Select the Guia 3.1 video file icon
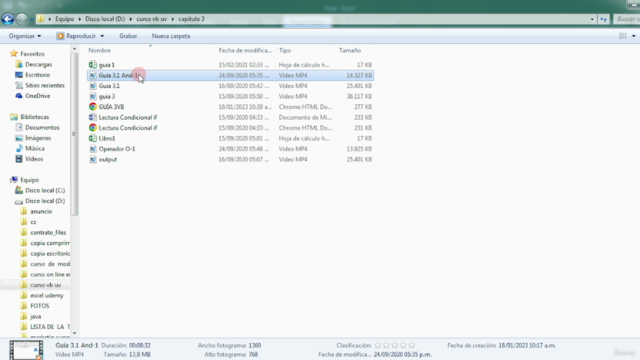Image resolution: width=640 pixels, height=360 pixels. [x=93, y=86]
